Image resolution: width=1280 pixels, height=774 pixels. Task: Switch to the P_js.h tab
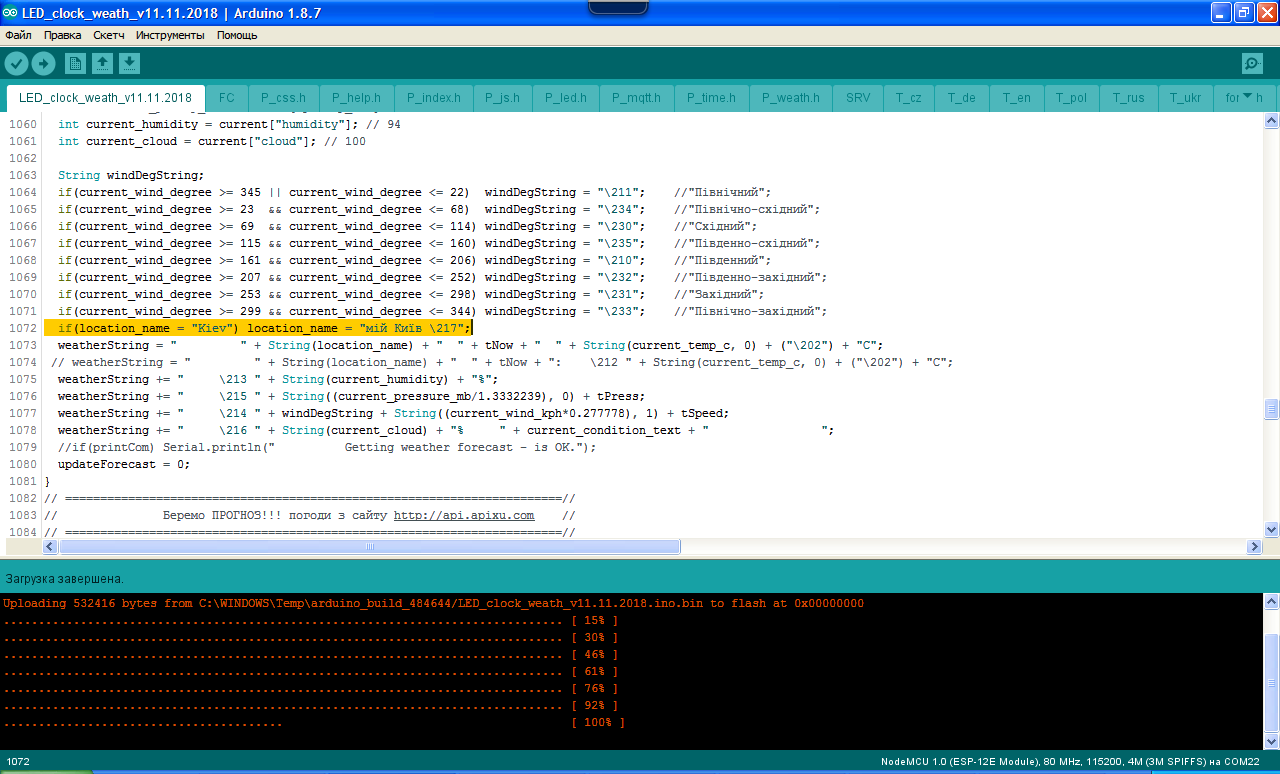pyautogui.click(x=502, y=98)
